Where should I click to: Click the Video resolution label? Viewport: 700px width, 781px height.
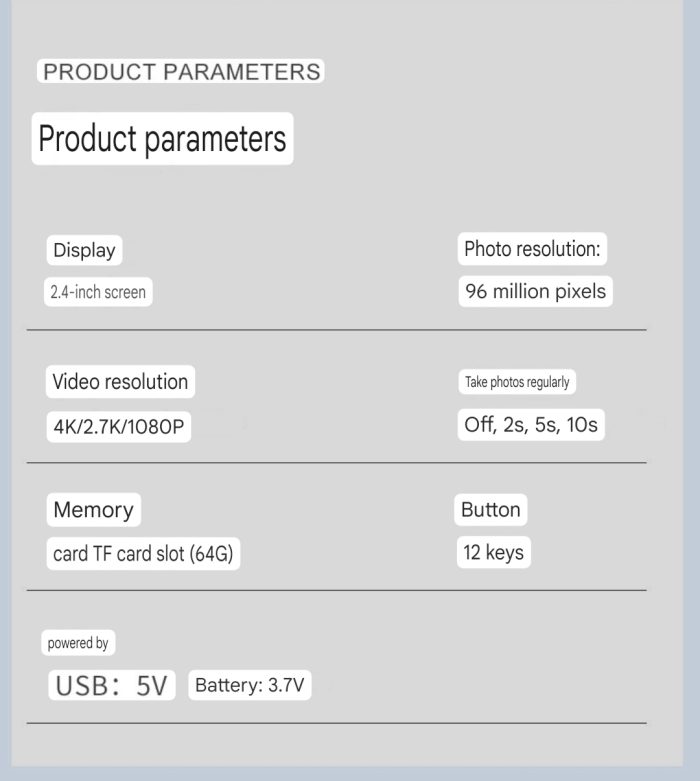(x=120, y=382)
